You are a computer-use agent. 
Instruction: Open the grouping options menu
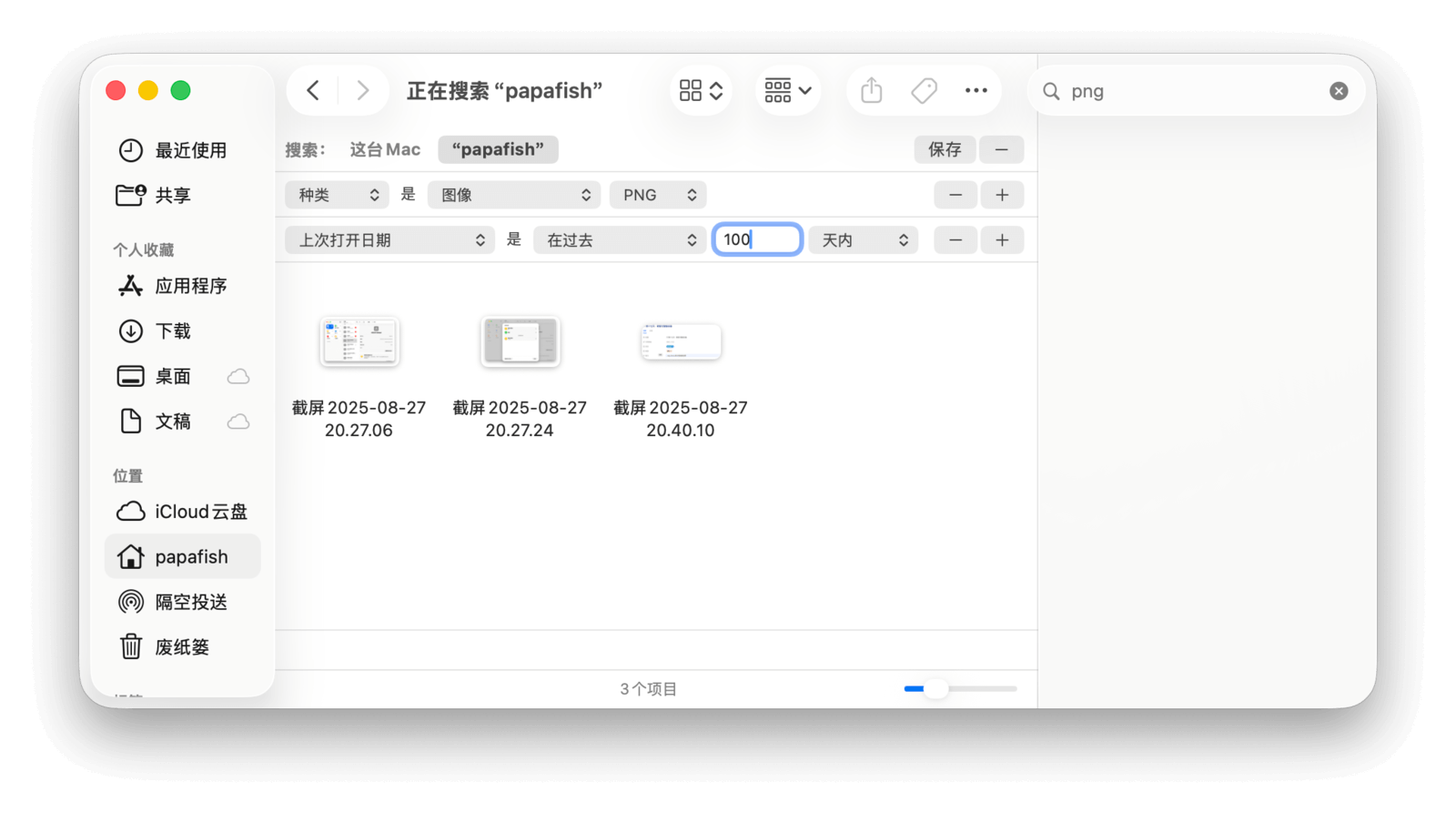[x=787, y=91]
